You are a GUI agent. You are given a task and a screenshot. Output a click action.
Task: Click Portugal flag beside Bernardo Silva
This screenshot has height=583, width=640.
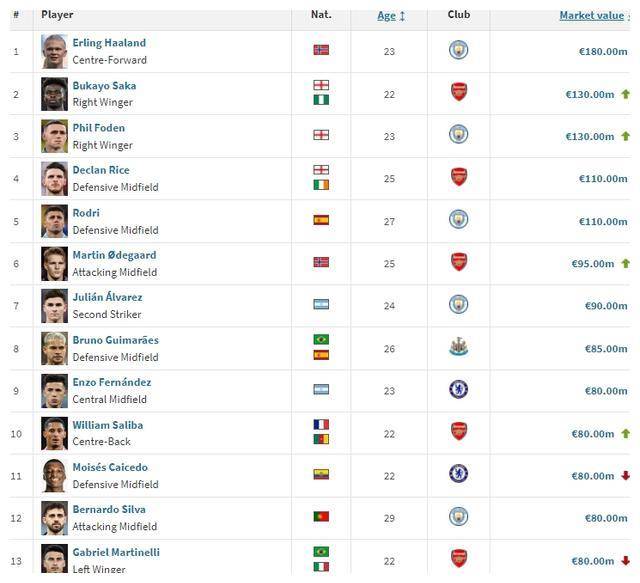pos(321,517)
